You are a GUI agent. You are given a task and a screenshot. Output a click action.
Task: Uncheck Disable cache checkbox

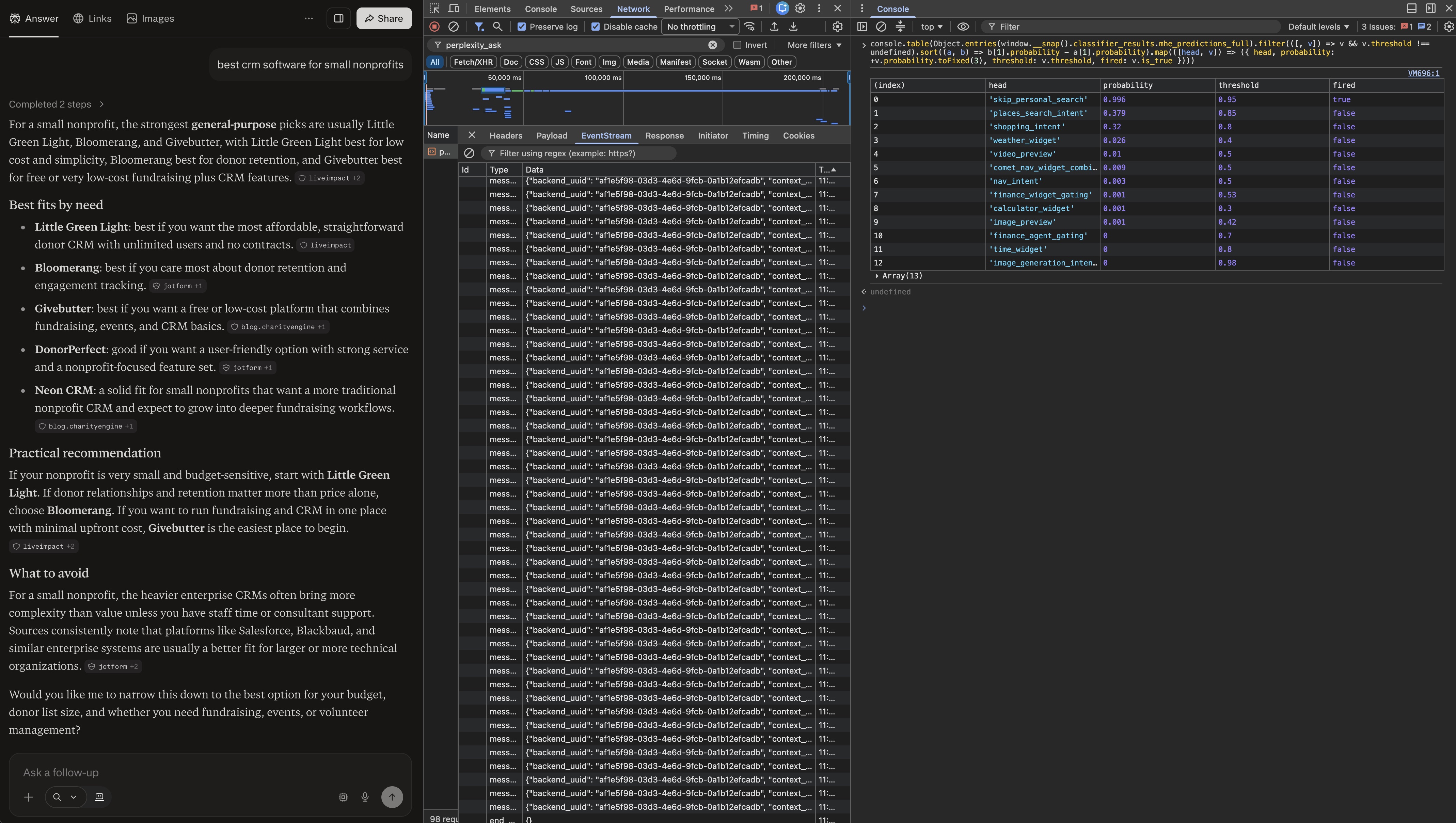[x=596, y=27]
